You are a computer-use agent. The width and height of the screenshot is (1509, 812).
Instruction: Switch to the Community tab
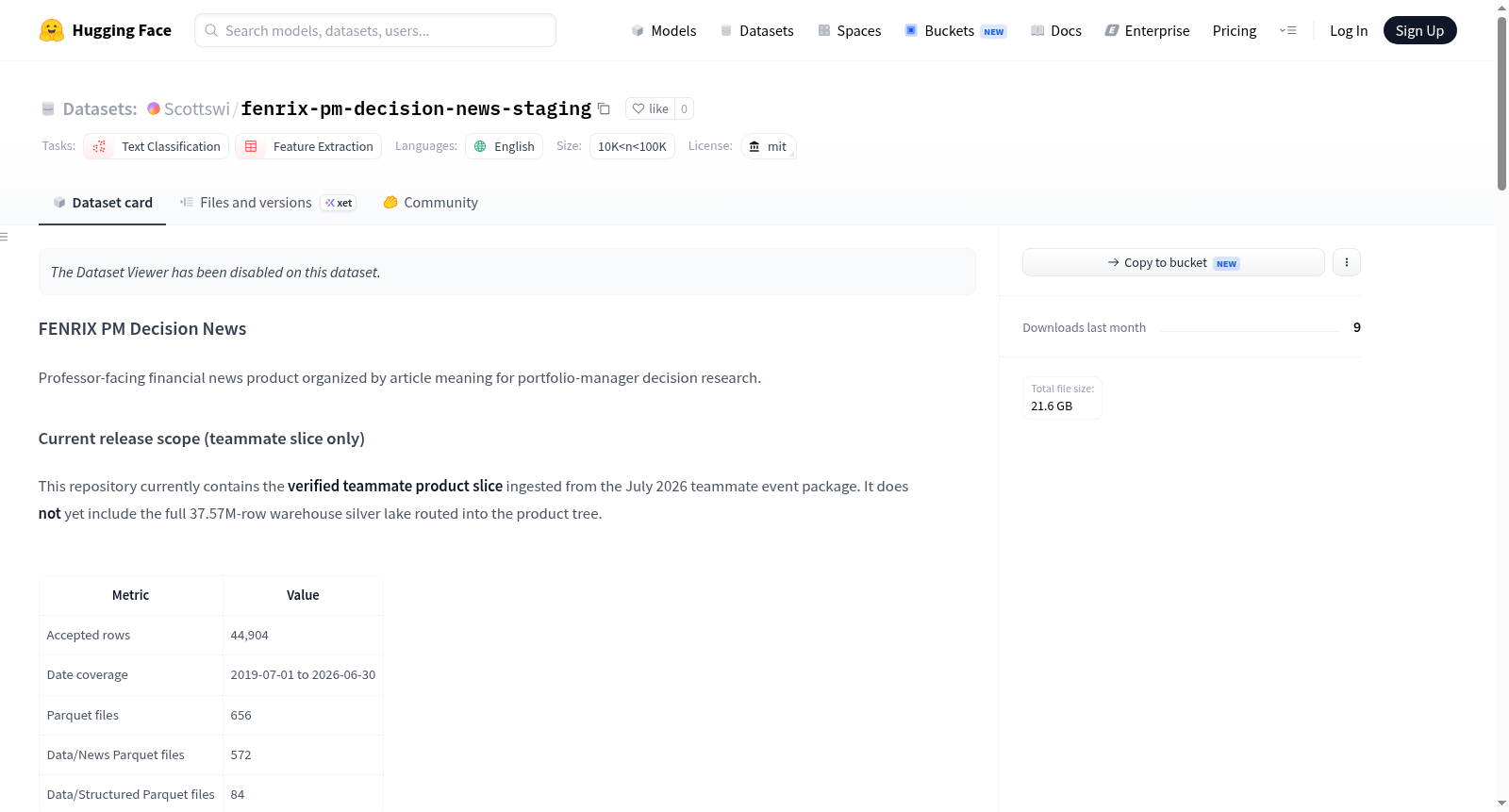430,202
